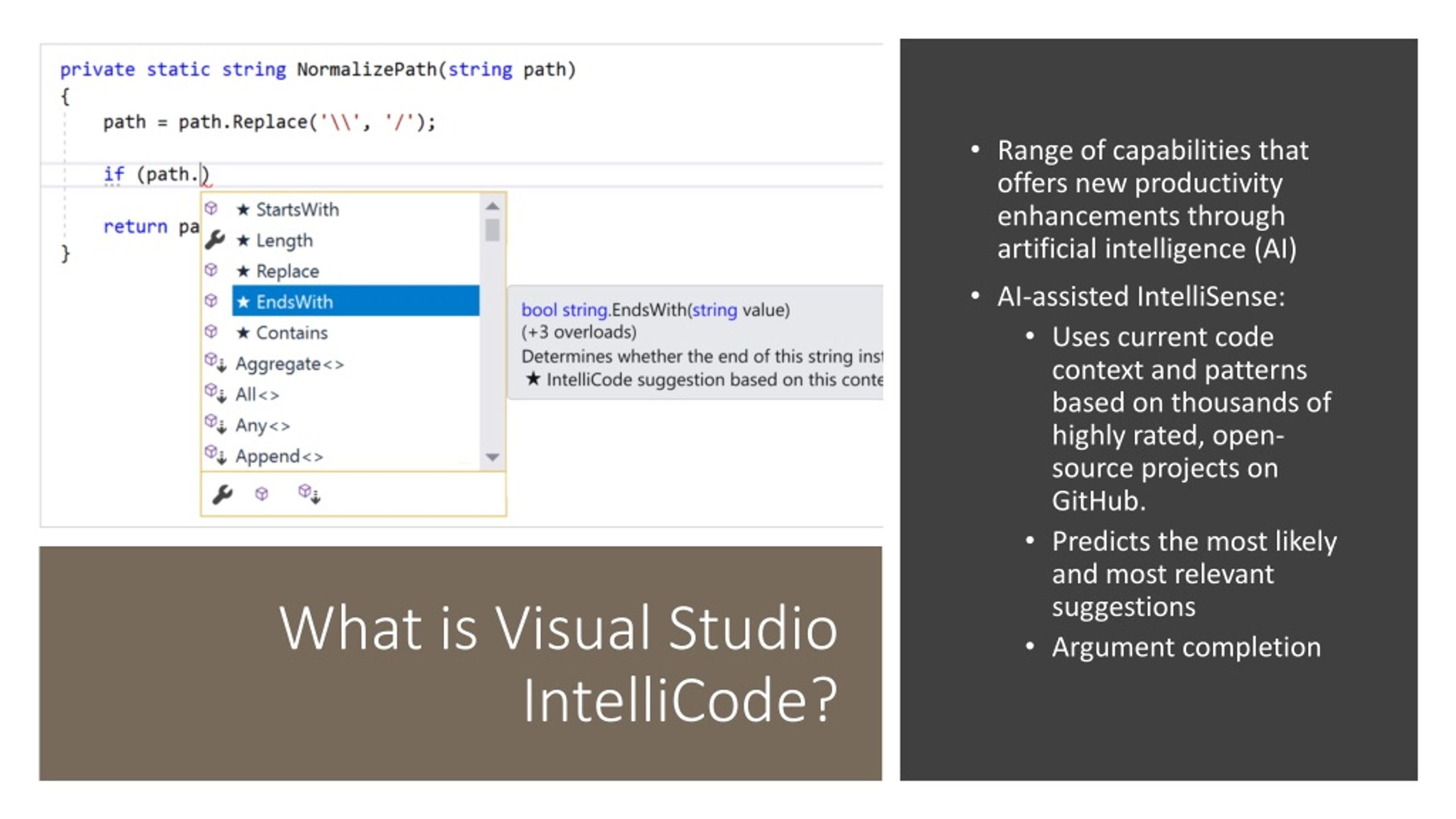Click the extension method icon beside Aggregate<>
Image resolution: width=1456 pixels, height=819 pixels.
tap(216, 362)
